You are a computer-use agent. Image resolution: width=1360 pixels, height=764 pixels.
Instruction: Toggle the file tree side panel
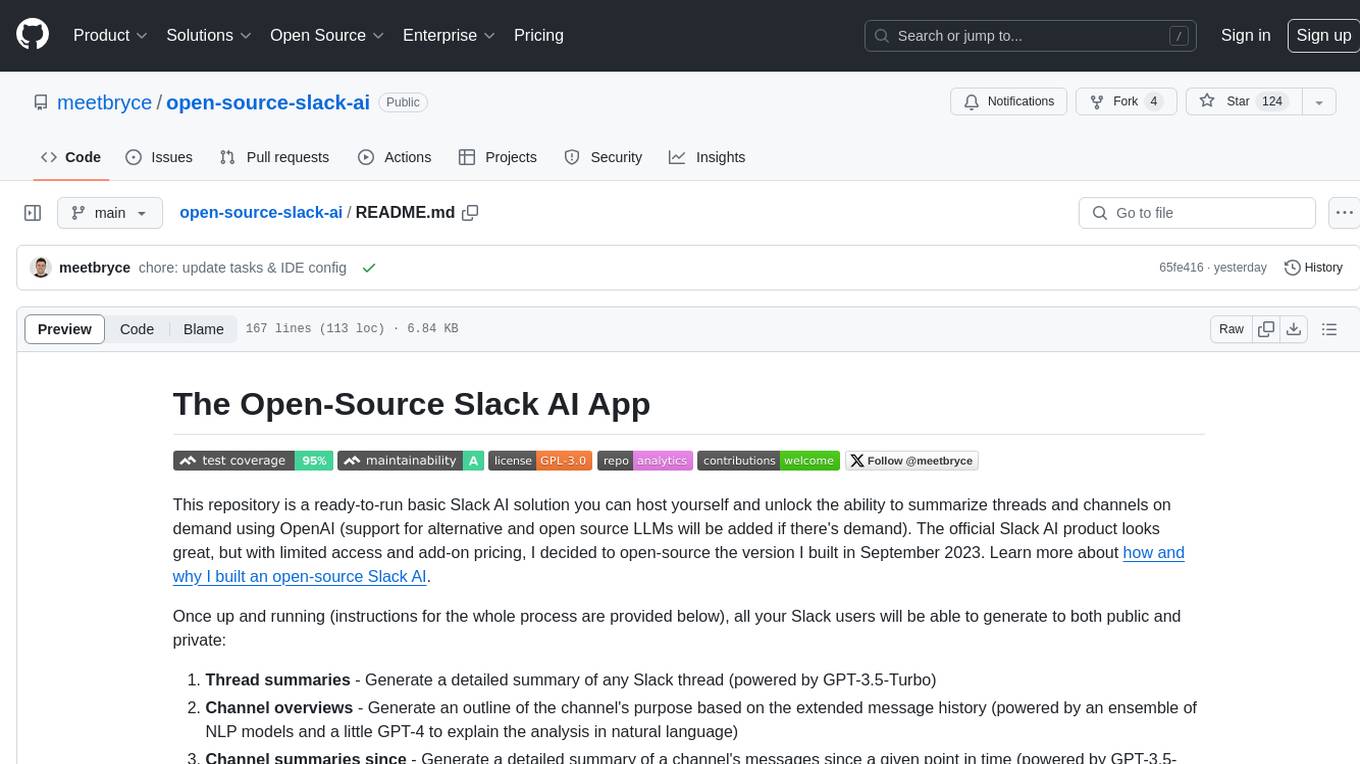point(32,213)
